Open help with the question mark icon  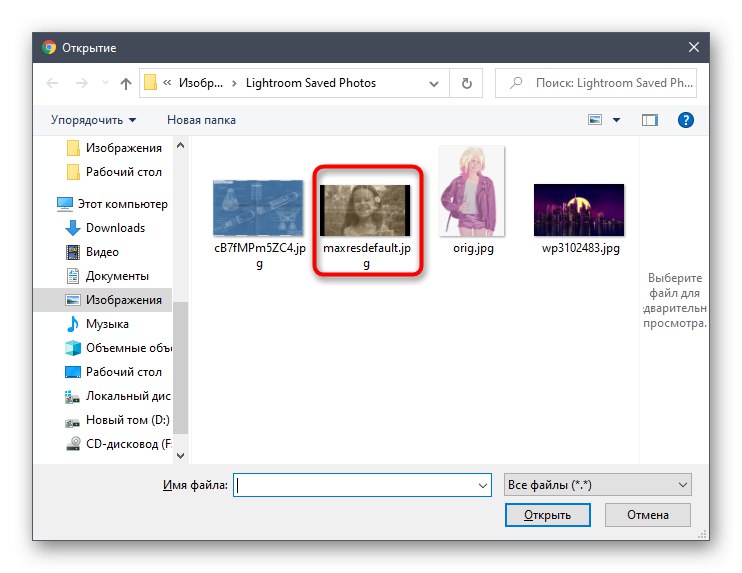click(x=686, y=120)
